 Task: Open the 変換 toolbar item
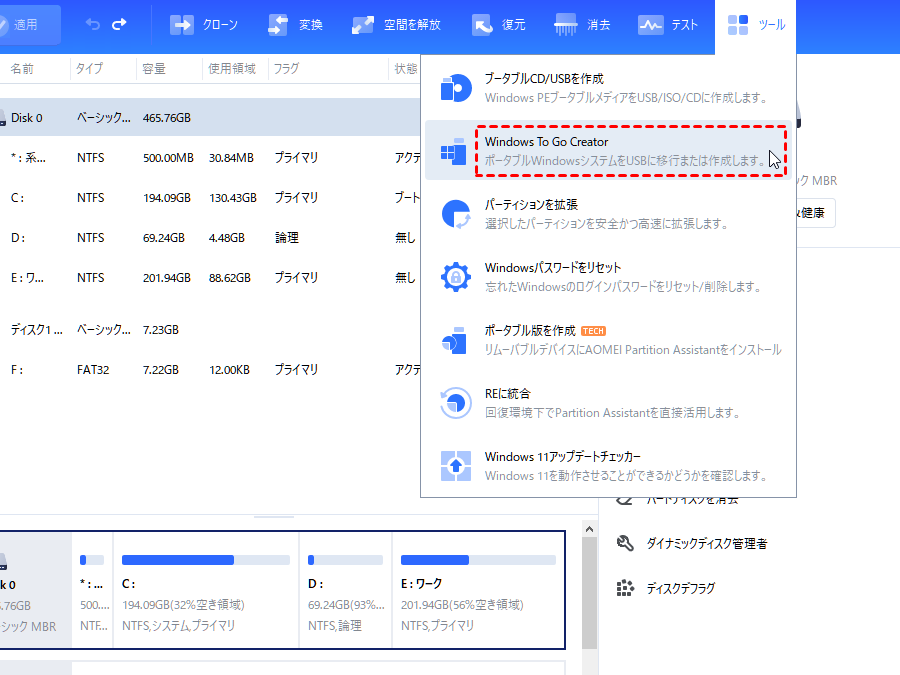click(295, 25)
